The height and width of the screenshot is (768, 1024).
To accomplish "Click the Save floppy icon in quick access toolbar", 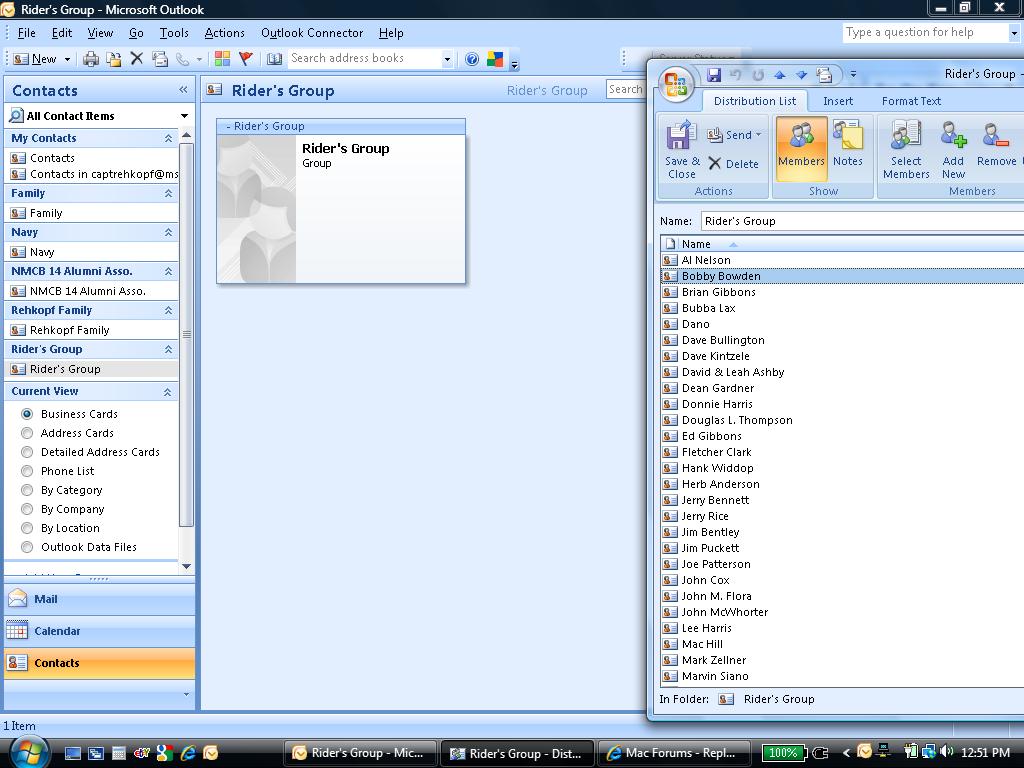I will (x=713, y=74).
